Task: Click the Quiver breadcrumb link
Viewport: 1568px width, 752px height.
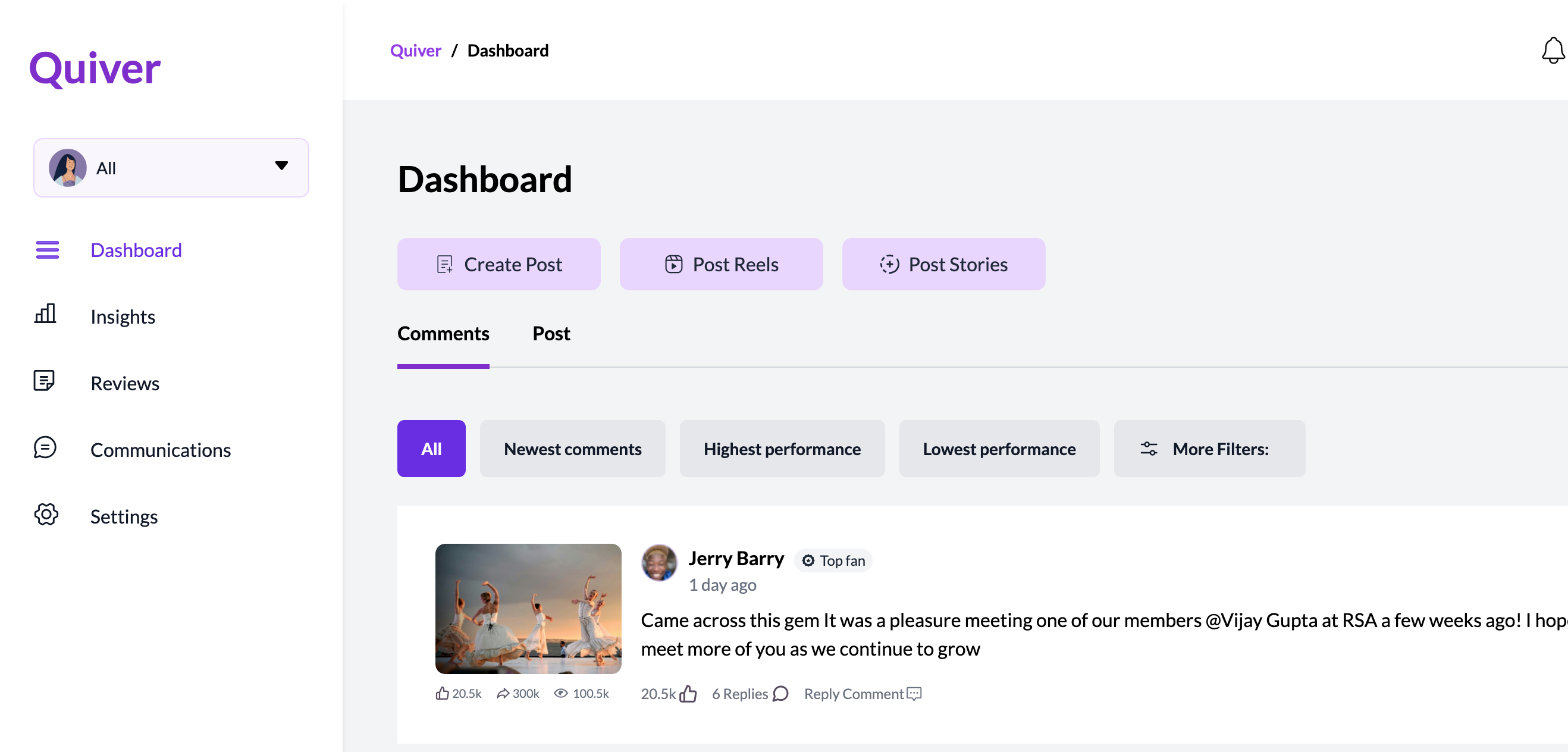Action: 415,51
